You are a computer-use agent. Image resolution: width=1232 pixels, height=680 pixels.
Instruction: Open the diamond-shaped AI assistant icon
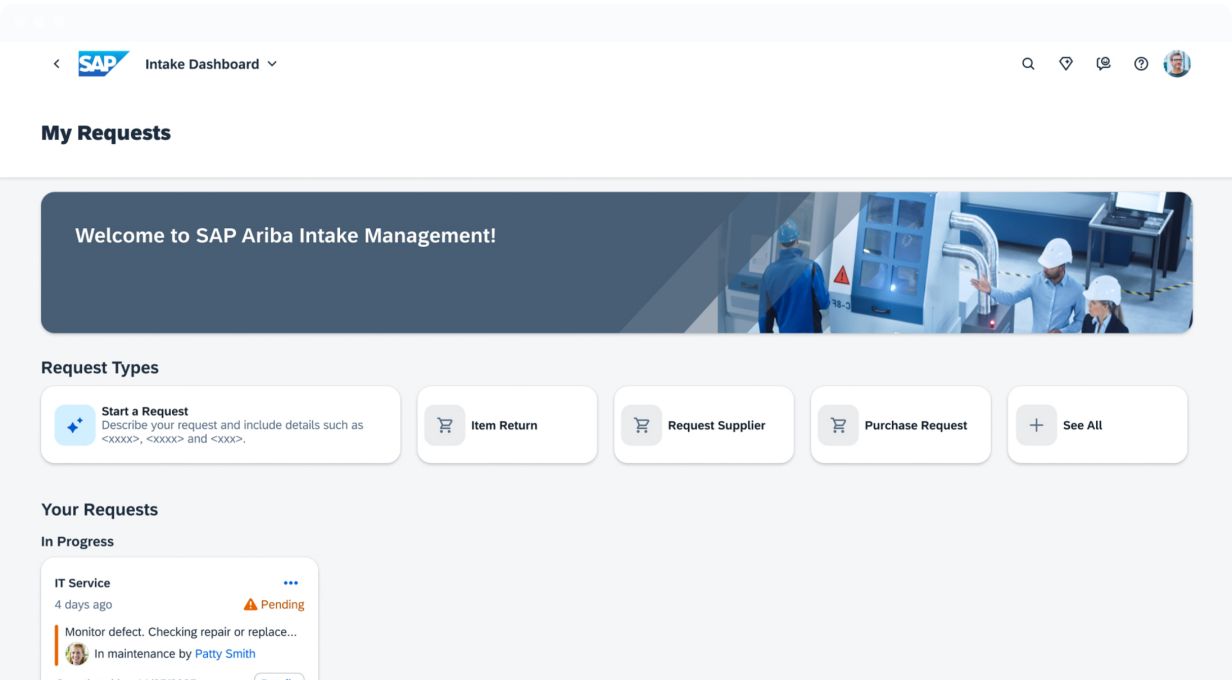(1066, 64)
